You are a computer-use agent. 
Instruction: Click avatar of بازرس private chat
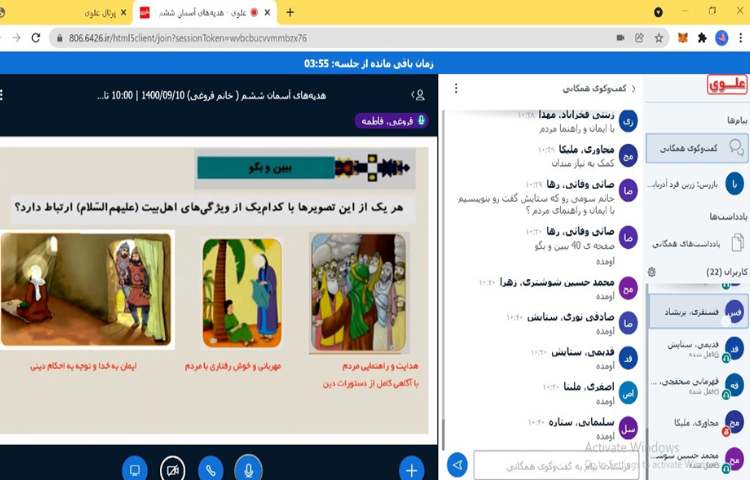click(735, 184)
